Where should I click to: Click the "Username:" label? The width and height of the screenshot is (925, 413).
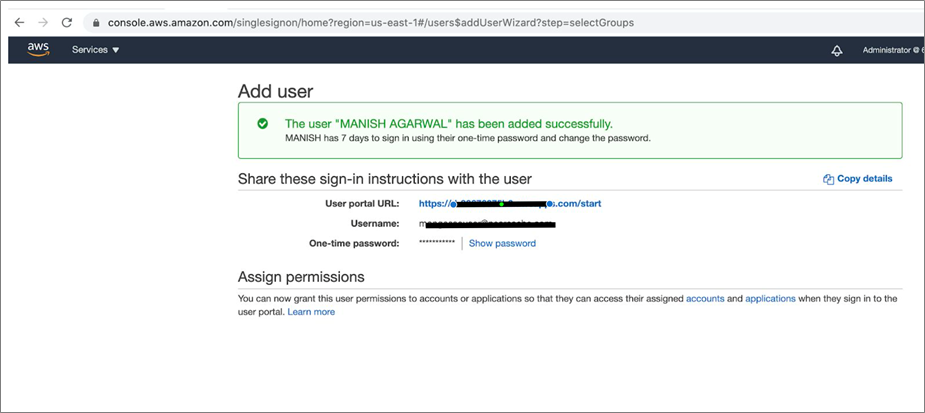[x=375, y=224]
